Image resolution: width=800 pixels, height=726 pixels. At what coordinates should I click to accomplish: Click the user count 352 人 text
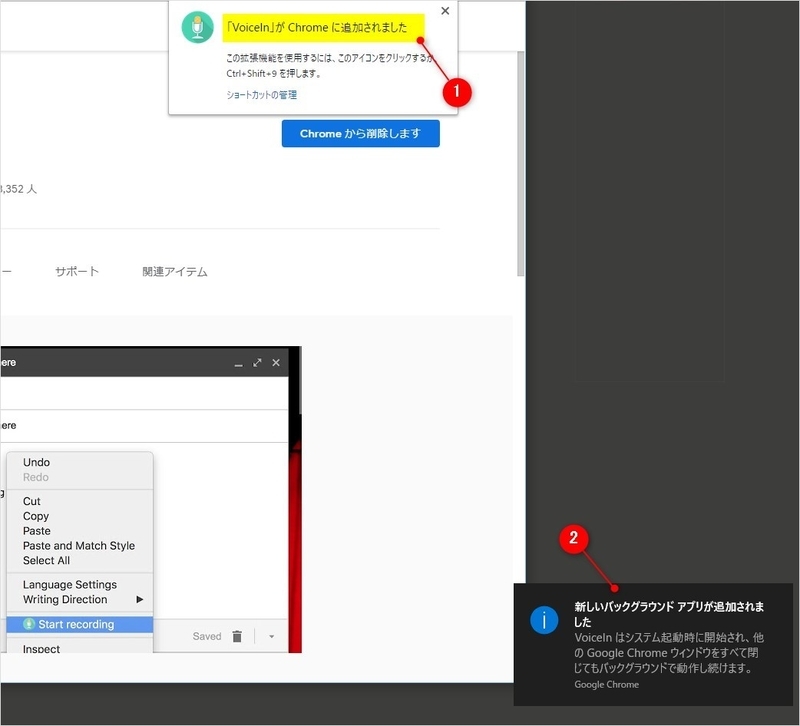(18, 189)
